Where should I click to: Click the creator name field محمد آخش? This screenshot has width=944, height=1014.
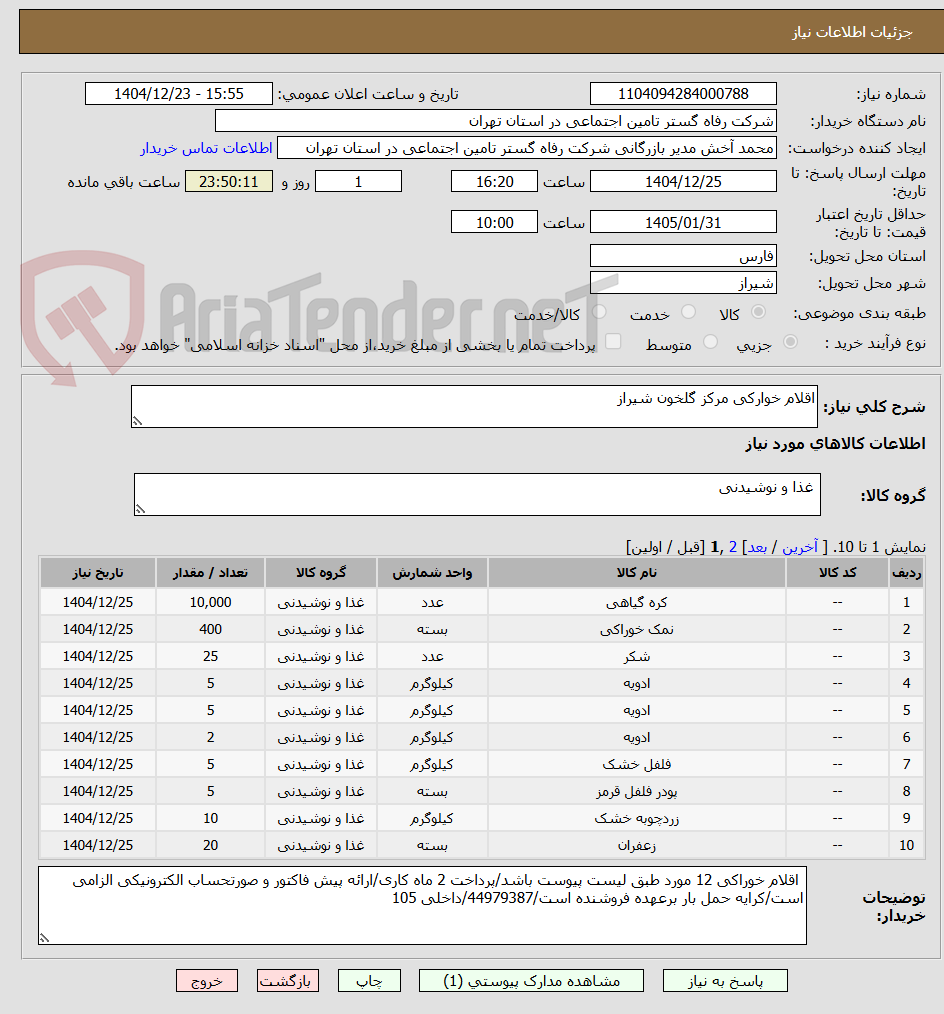526,148
